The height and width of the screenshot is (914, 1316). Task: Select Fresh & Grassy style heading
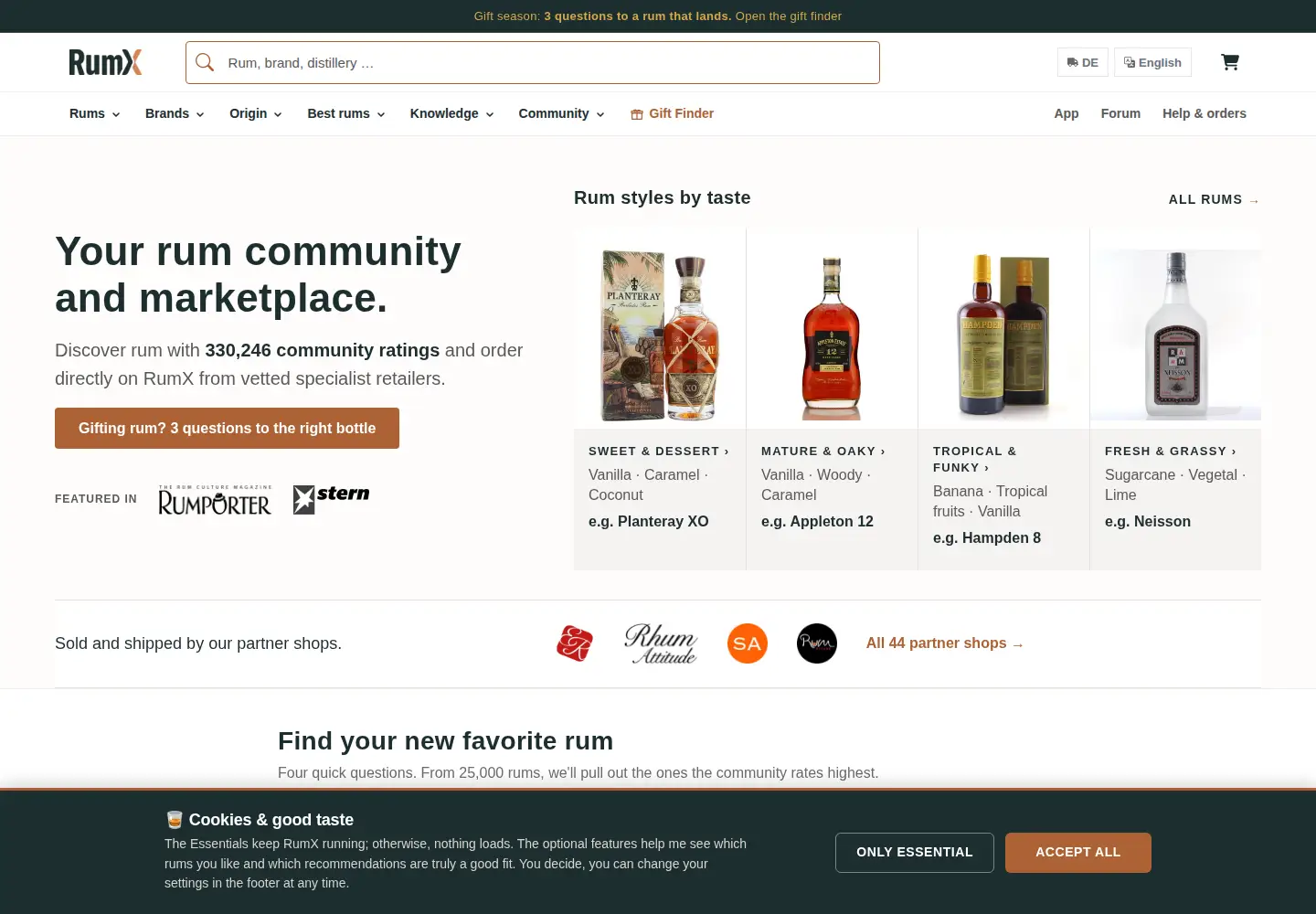pos(1171,452)
